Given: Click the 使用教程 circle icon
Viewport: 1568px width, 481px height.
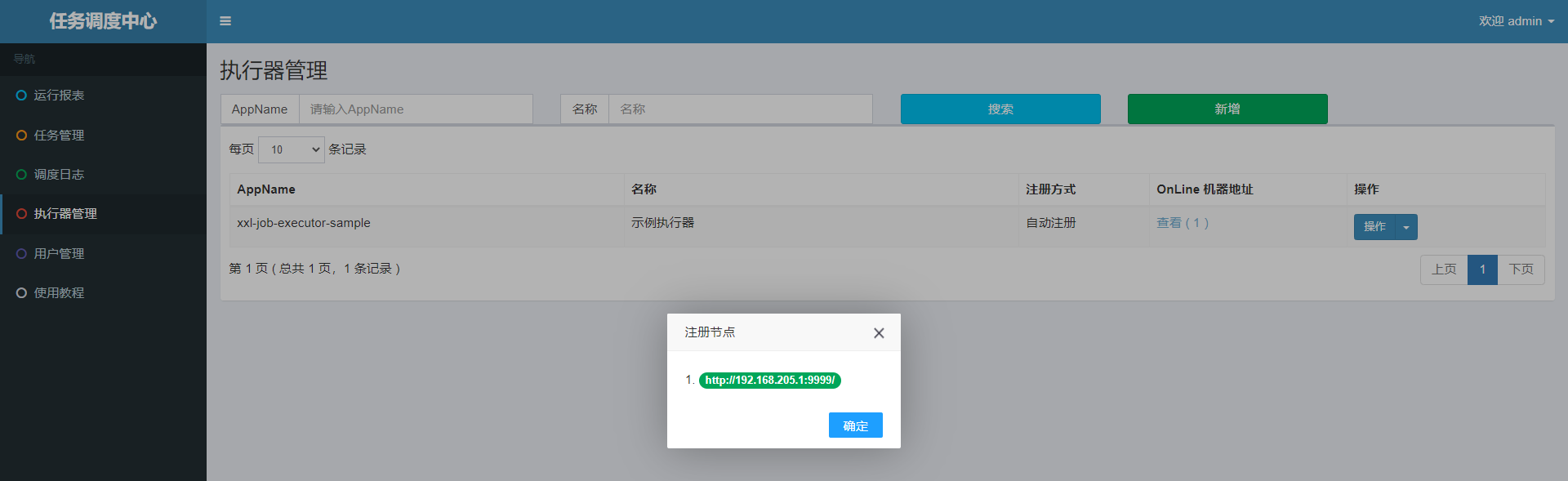Looking at the screenshot, I should tap(21, 293).
